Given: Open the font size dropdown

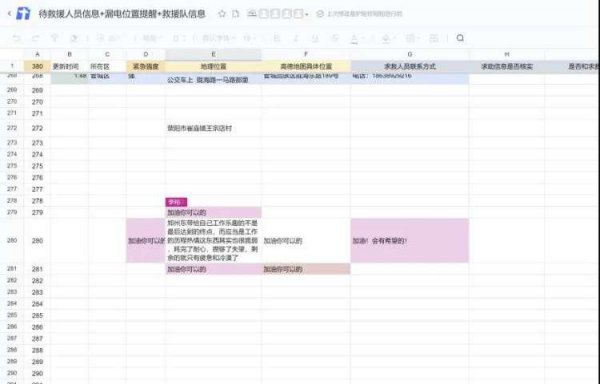Looking at the screenshot, I should (x=249, y=38).
